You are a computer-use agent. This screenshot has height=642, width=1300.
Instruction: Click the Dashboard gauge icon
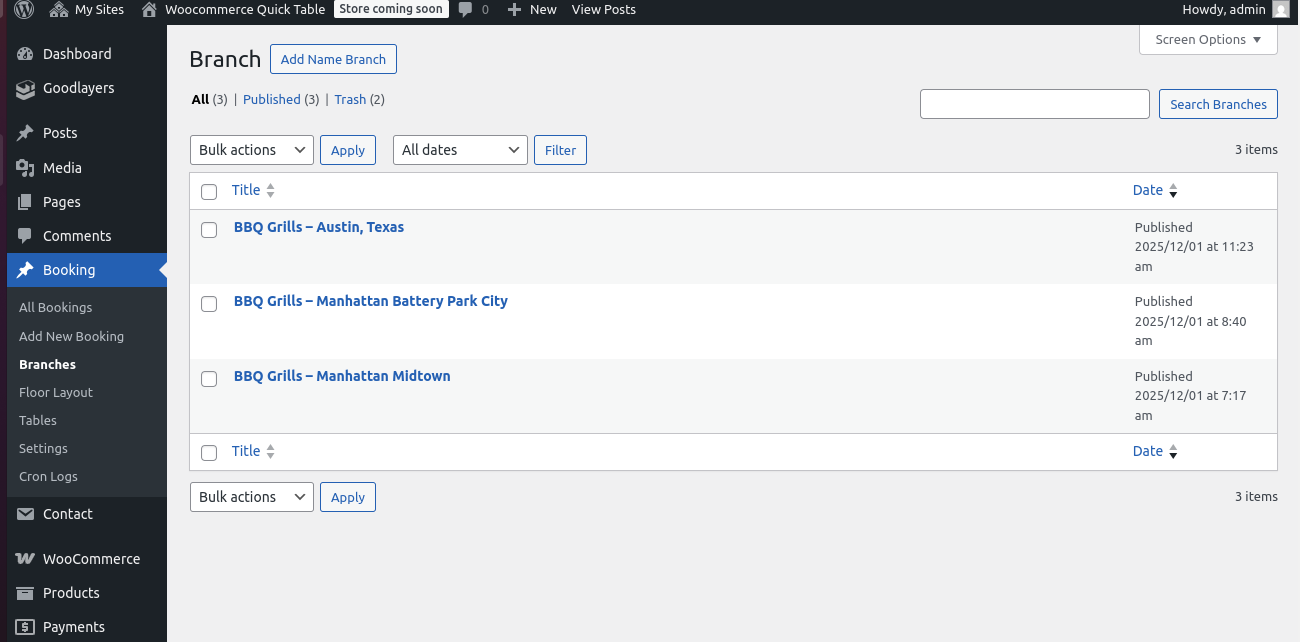click(x=25, y=54)
